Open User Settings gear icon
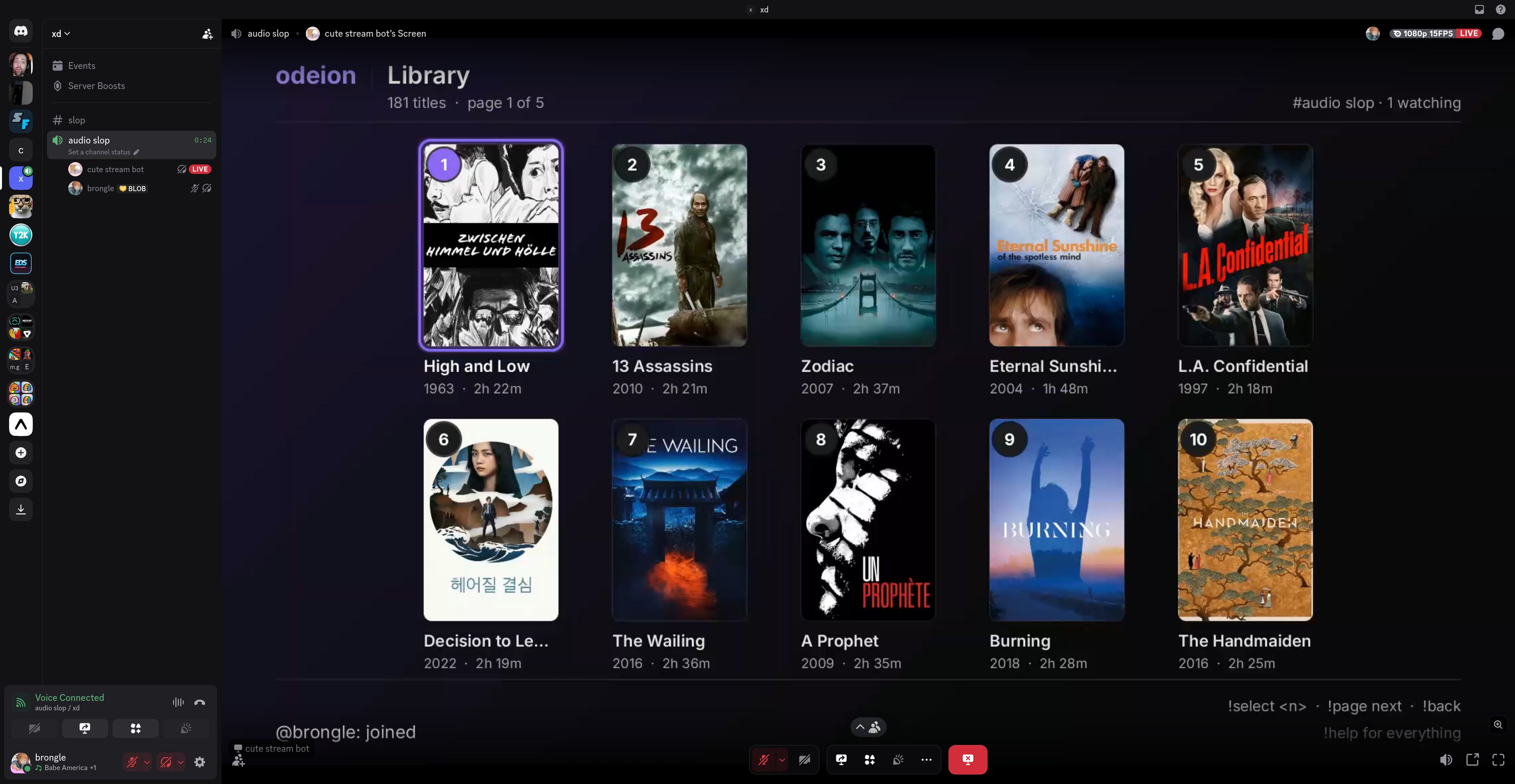Screen dimensions: 1515x784 click(199, 762)
